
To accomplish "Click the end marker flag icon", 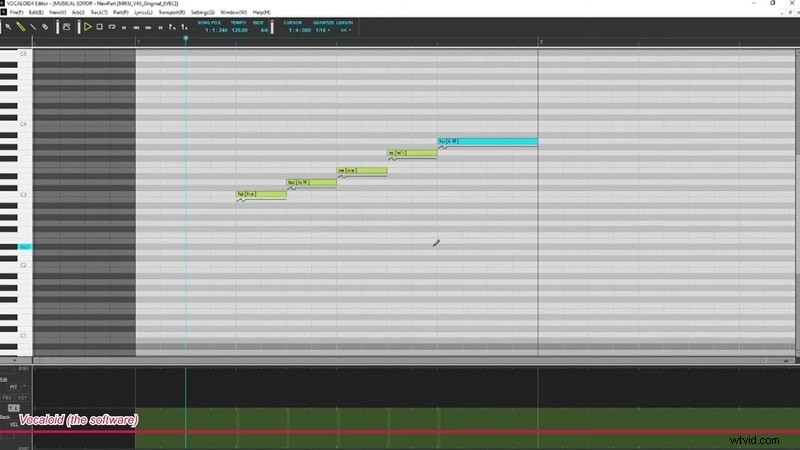I will pyautogui.click(x=184, y=27).
